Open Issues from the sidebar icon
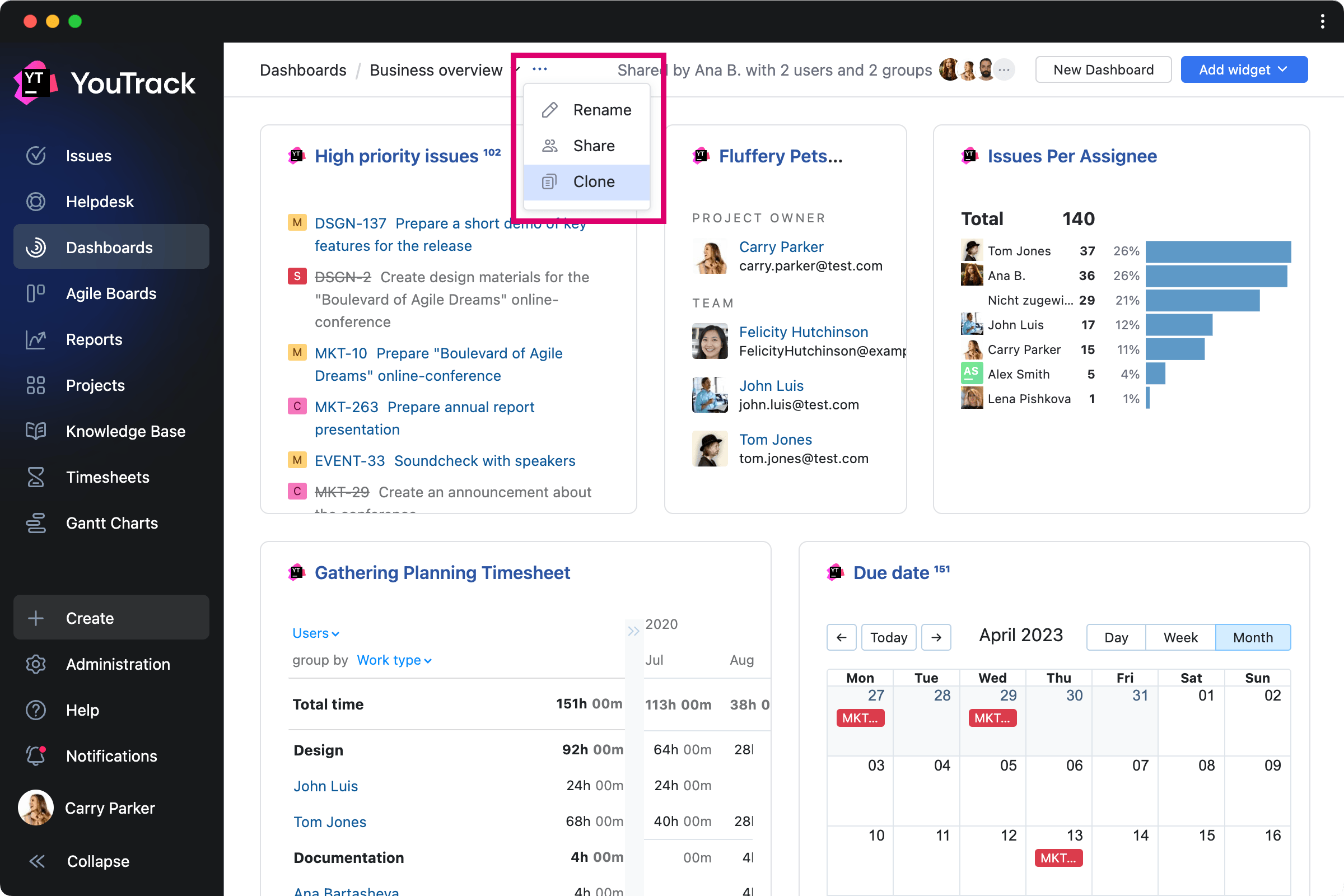The width and height of the screenshot is (1344, 896). [x=35, y=156]
